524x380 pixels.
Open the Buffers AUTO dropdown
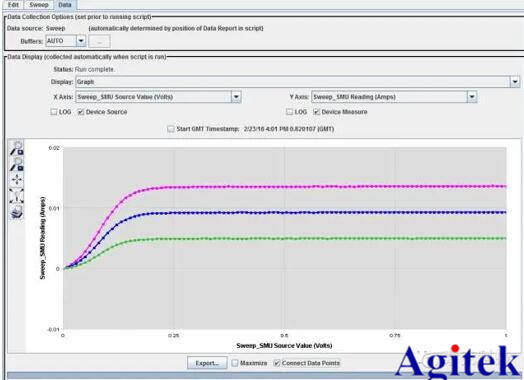click(81, 41)
